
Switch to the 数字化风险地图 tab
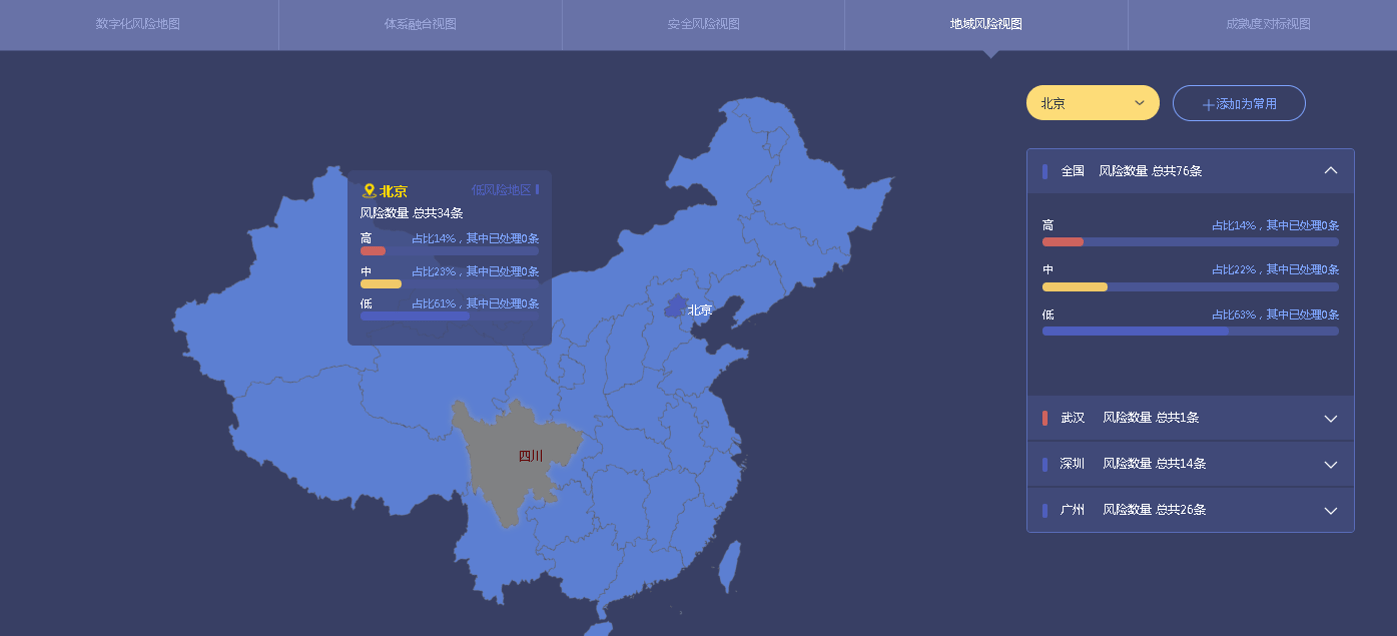click(138, 24)
